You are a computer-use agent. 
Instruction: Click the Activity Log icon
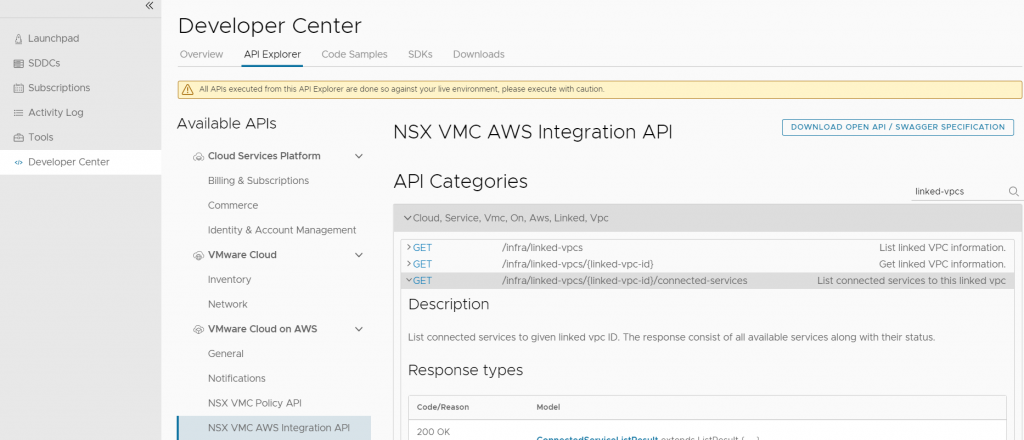point(19,113)
